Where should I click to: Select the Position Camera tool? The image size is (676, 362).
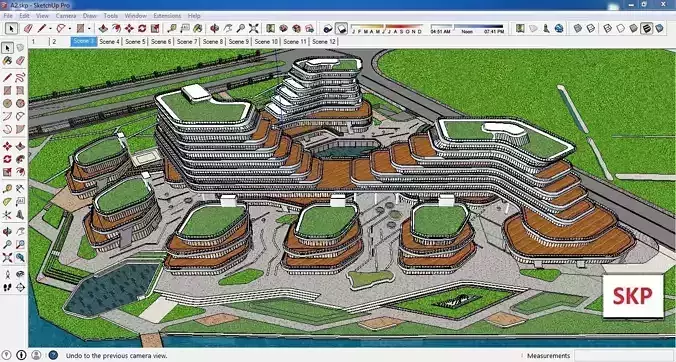(x=7, y=274)
